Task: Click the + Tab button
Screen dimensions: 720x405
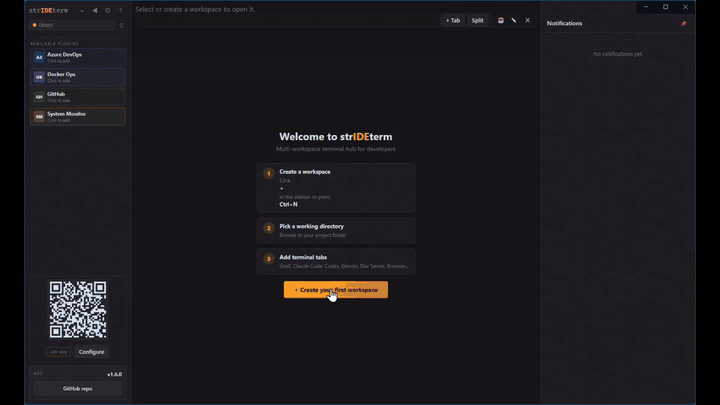Action: tap(453, 20)
